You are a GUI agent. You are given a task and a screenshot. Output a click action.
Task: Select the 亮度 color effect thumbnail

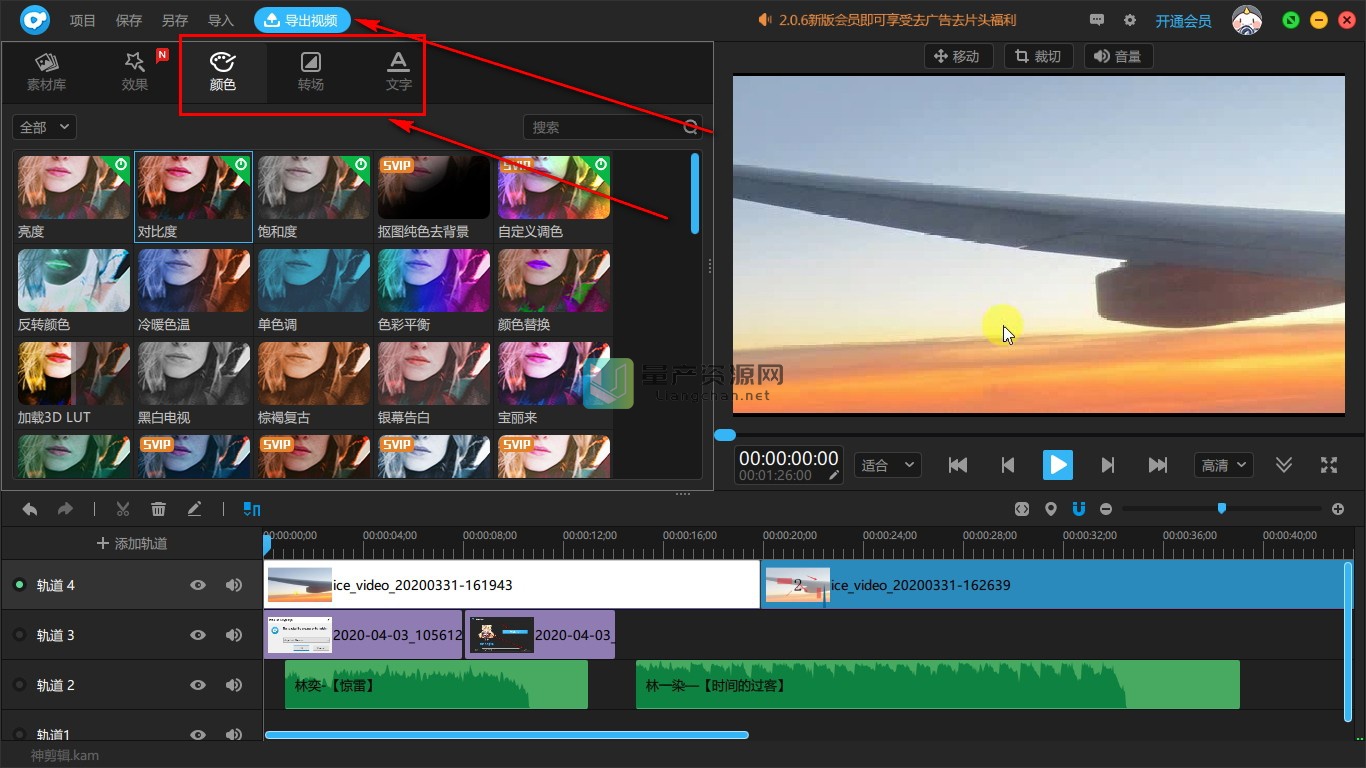point(74,187)
